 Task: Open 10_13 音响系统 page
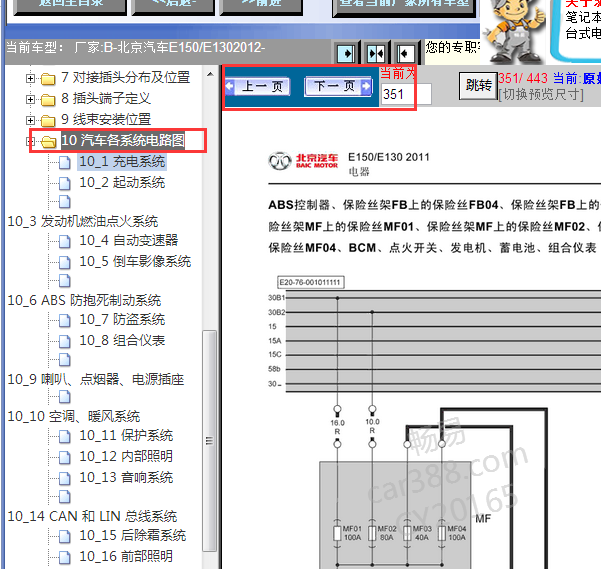tap(126, 478)
